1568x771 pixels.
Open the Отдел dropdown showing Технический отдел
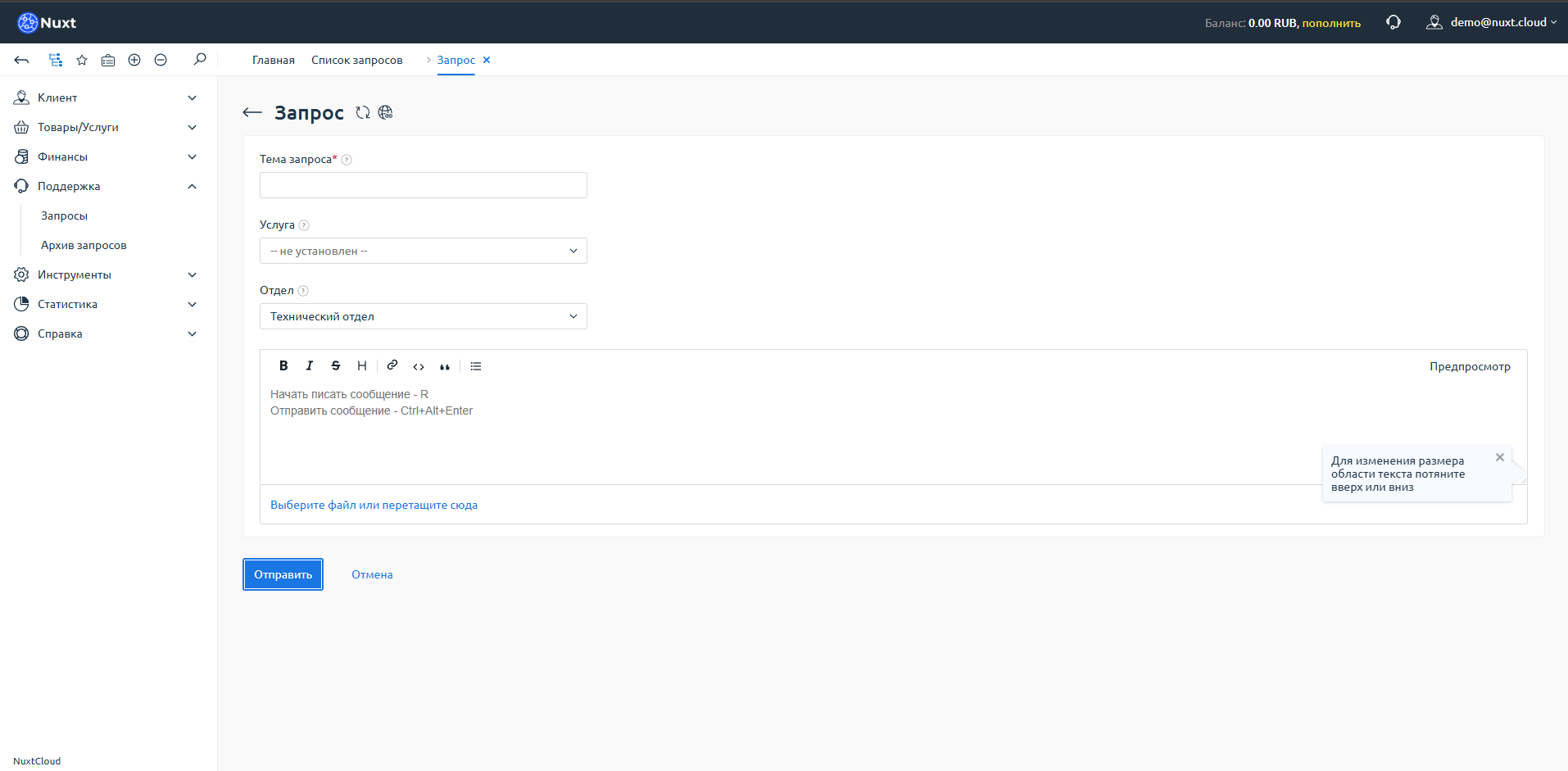(423, 315)
